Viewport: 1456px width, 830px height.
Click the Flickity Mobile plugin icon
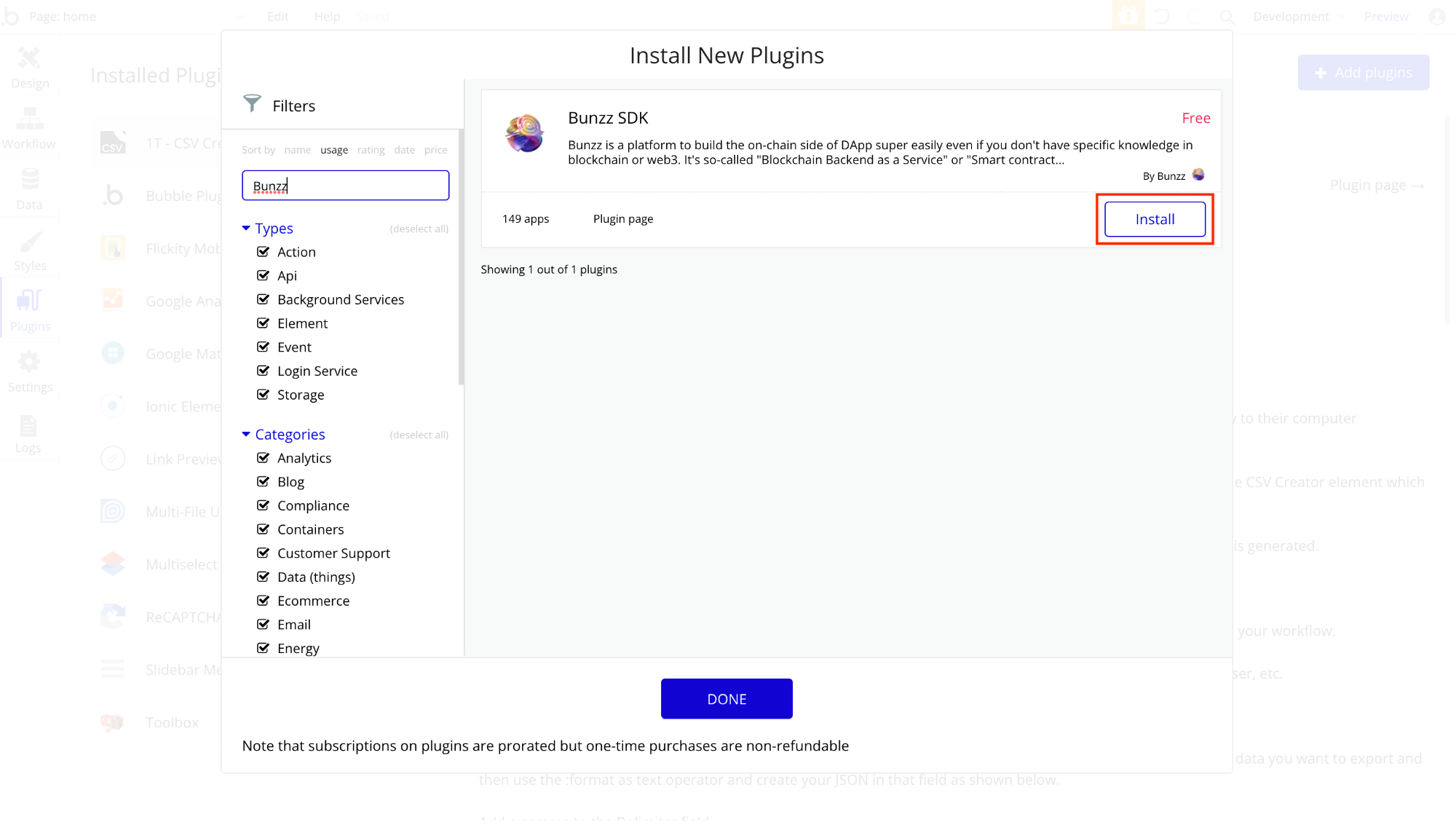click(x=113, y=248)
